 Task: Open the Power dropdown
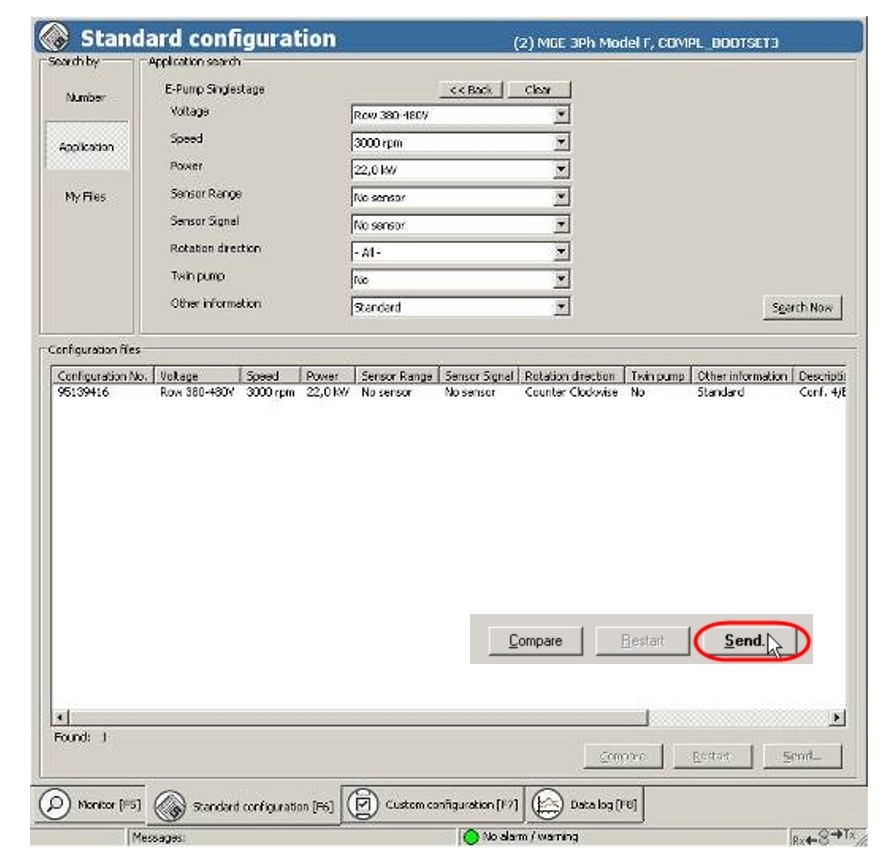coord(561,170)
